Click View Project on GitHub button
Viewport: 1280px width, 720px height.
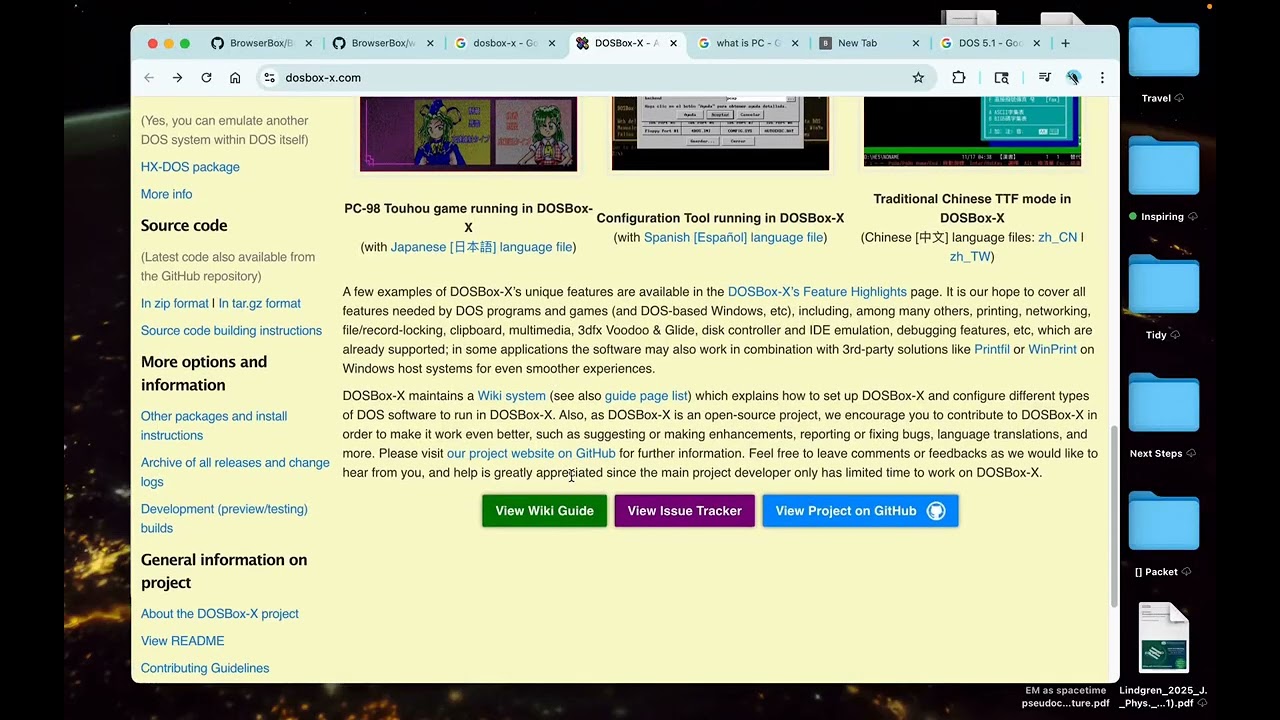[860, 511]
